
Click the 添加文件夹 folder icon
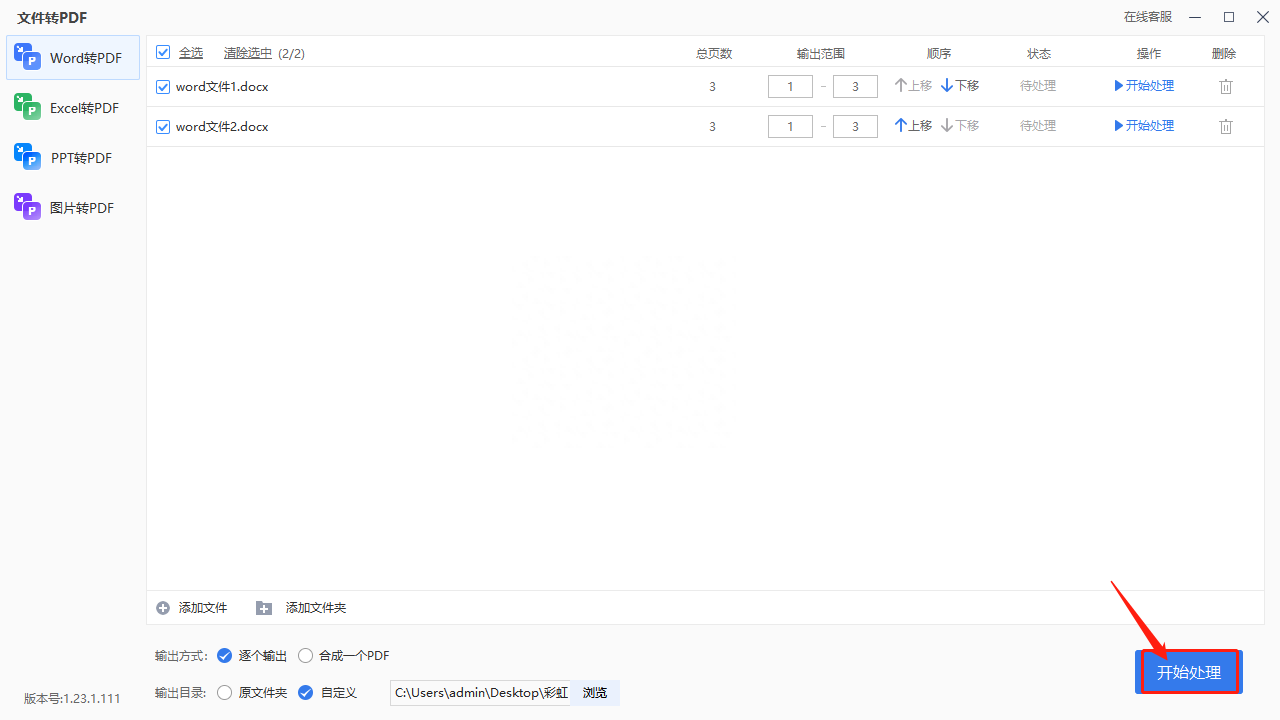click(264, 608)
